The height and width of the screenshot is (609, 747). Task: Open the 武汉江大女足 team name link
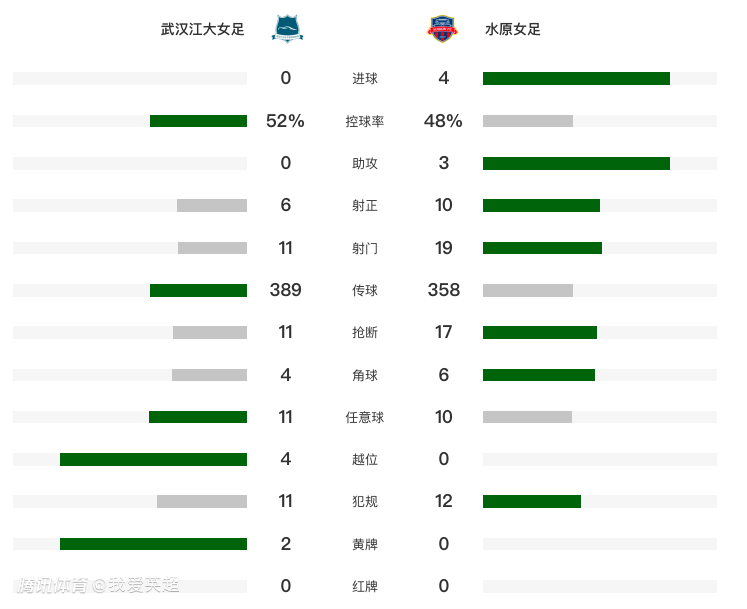(x=203, y=30)
